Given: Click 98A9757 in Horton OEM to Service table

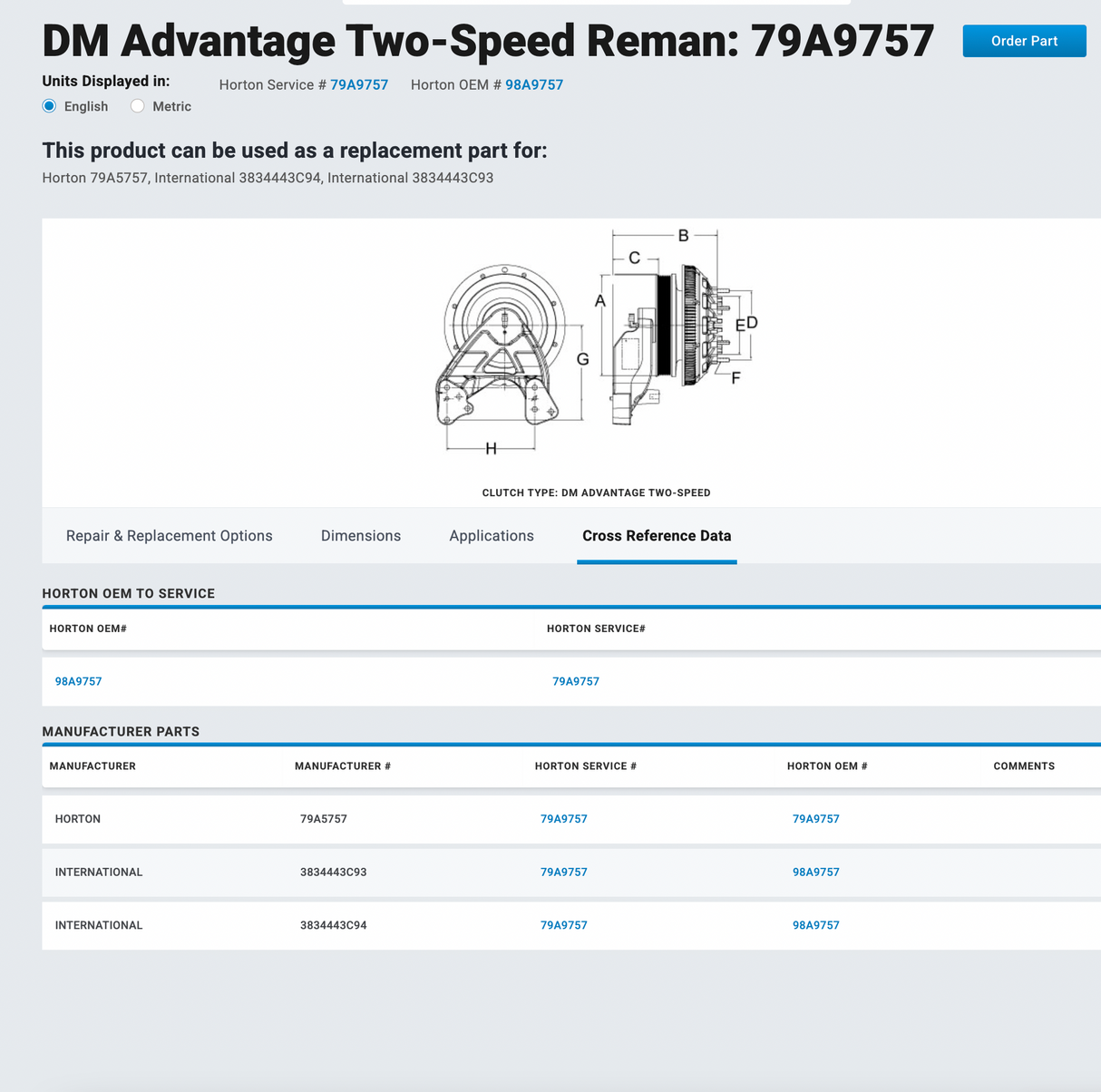Looking at the screenshot, I should point(78,681).
